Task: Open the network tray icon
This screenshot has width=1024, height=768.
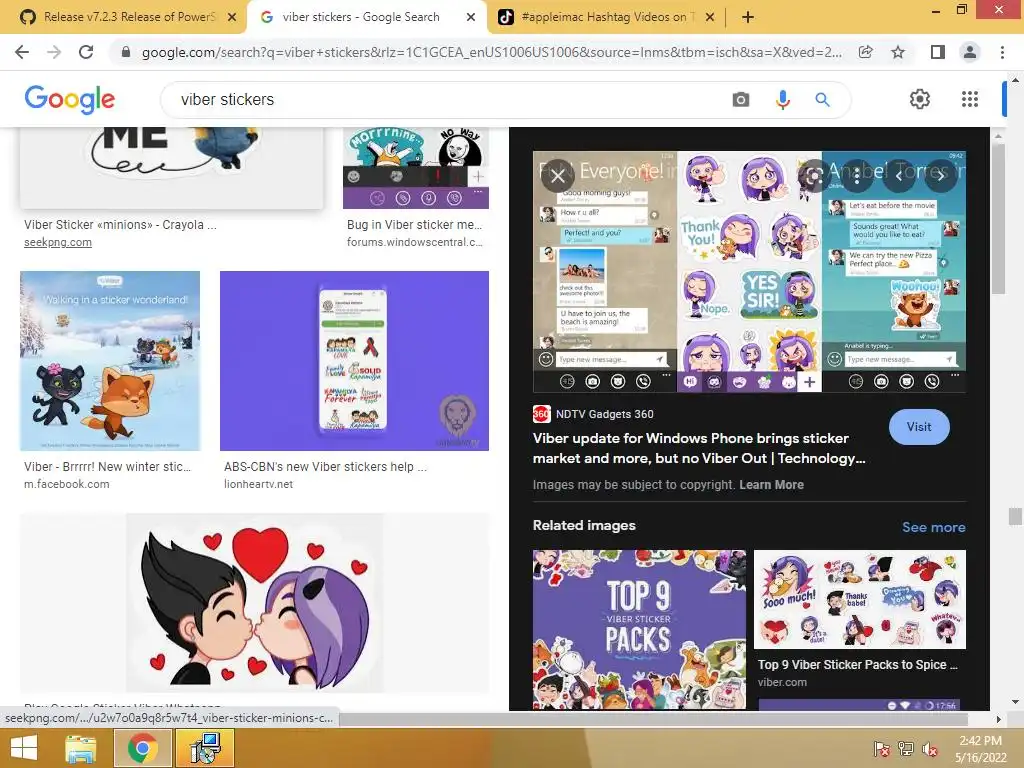Action: pos(905,749)
